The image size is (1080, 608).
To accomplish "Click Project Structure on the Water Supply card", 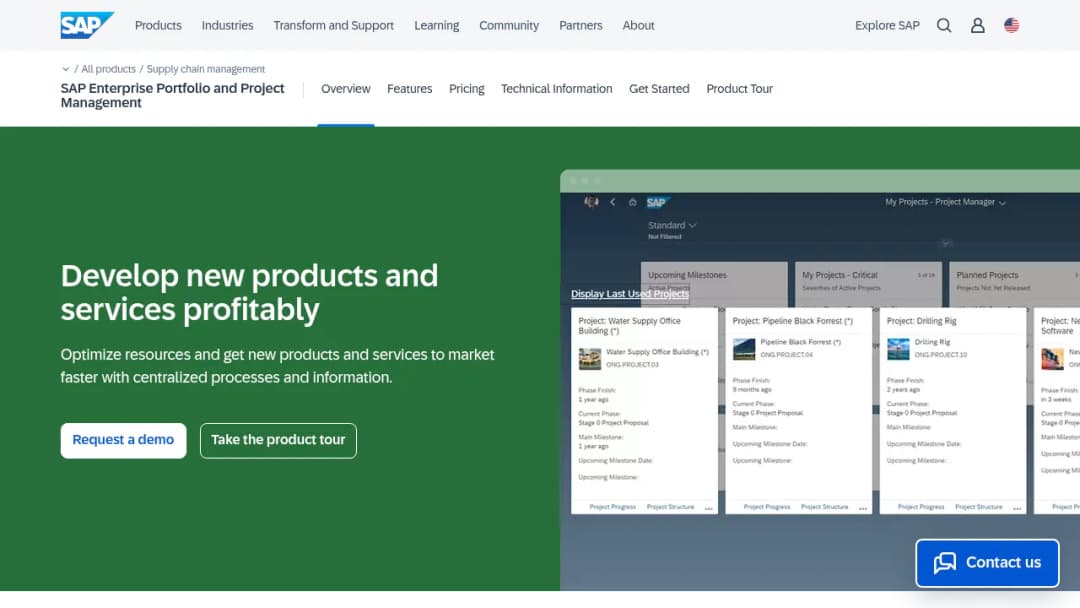I will pos(670,507).
